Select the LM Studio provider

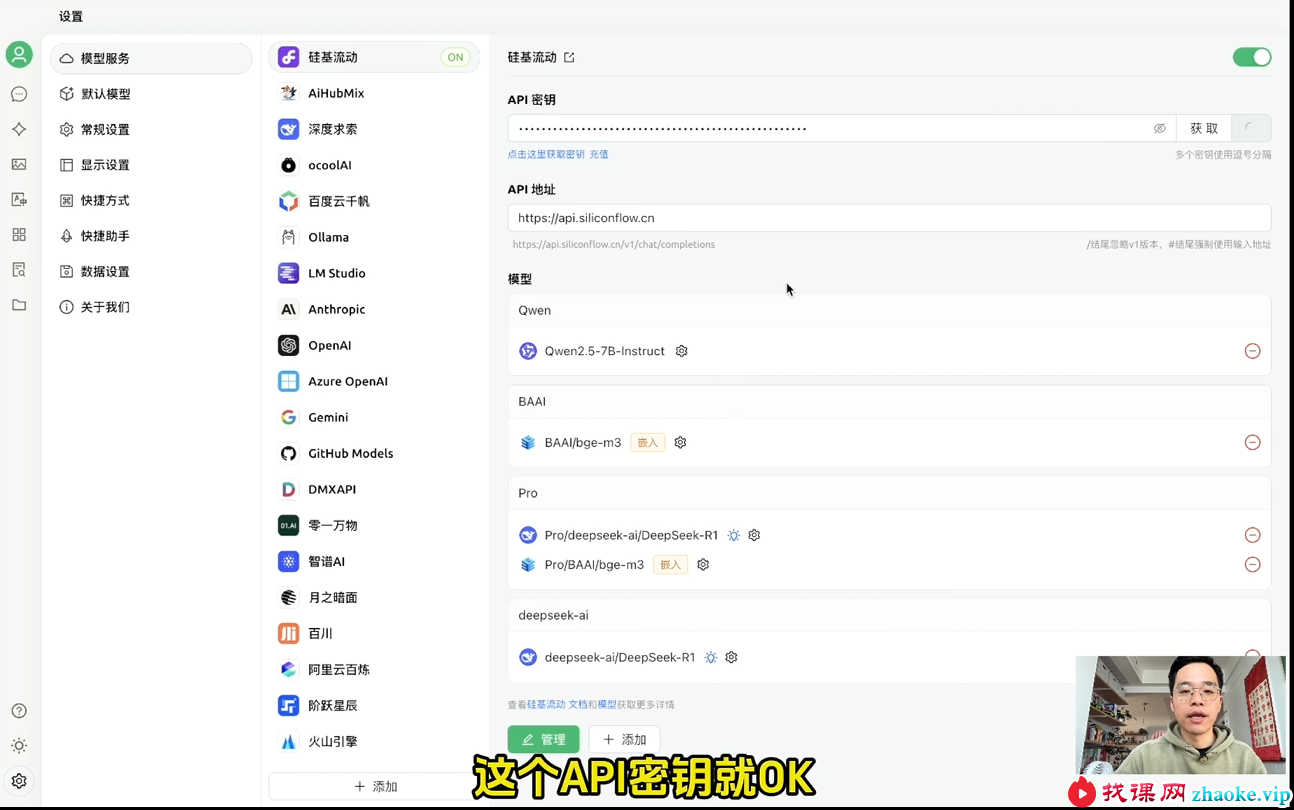(374, 273)
